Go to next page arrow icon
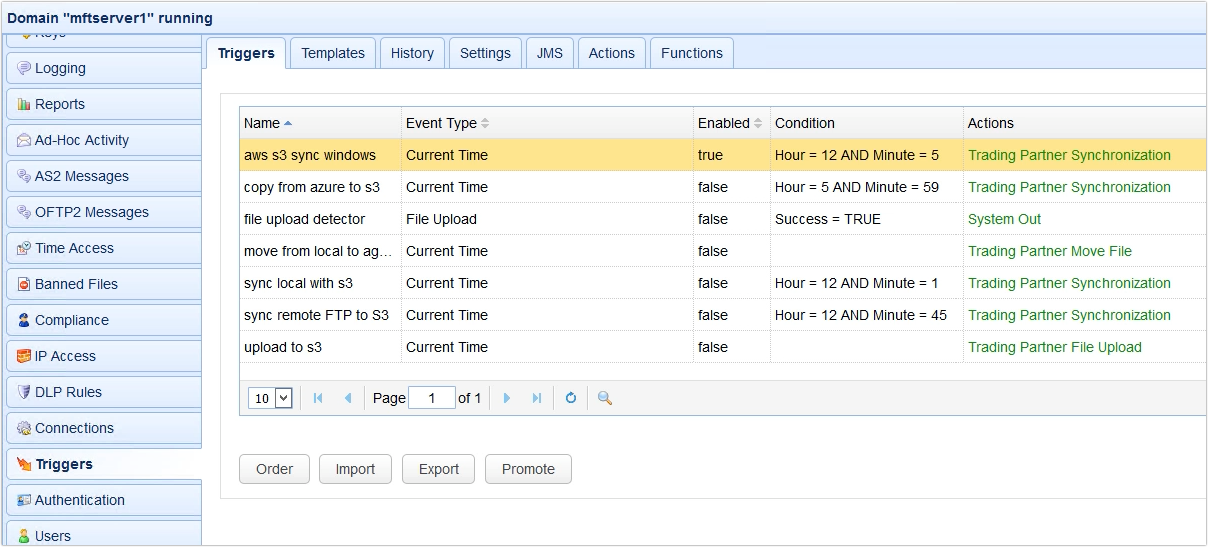Image resolution: width=1208 pixels, height=547 pixels. click(507, 398)
